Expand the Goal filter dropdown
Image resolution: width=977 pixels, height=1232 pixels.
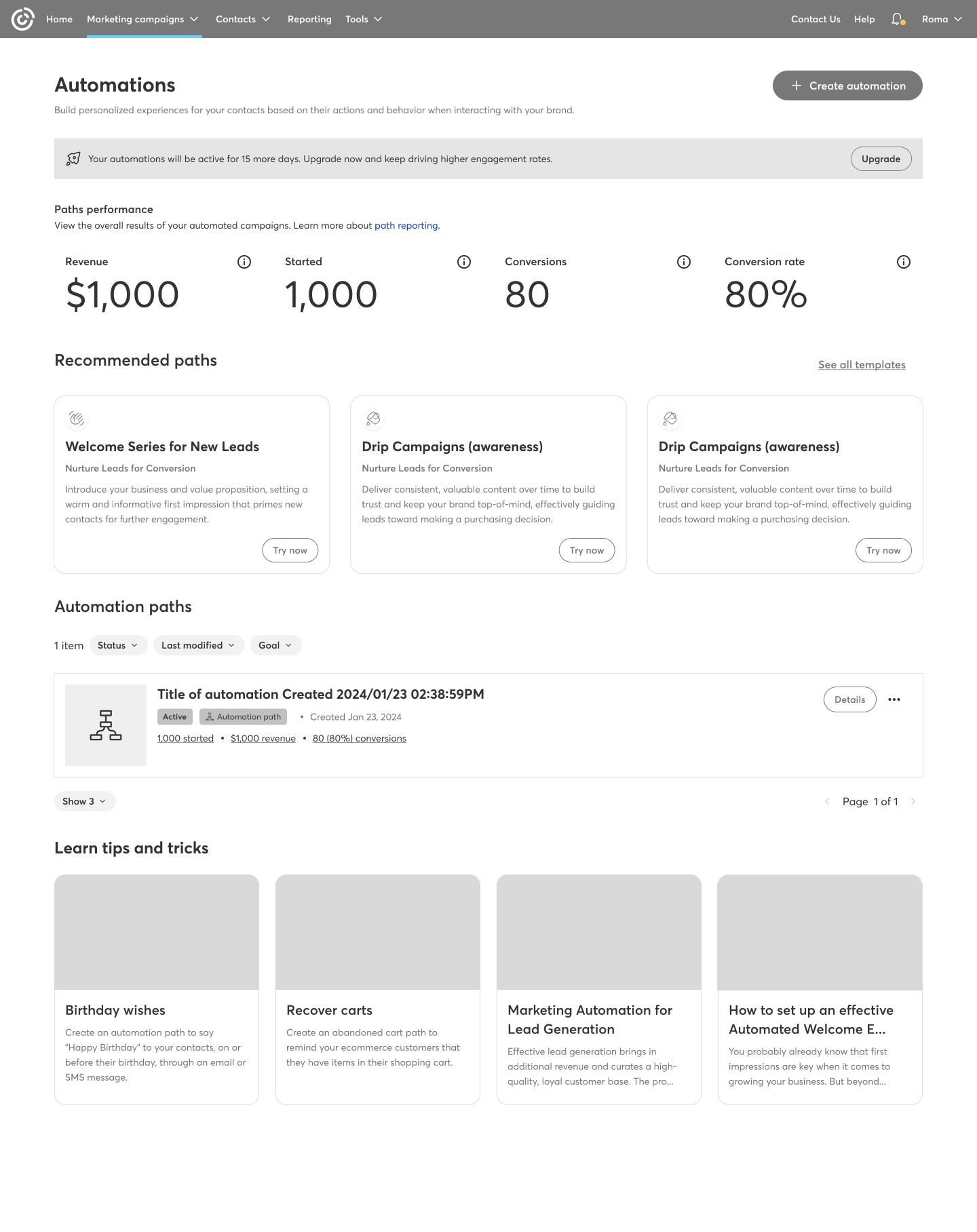click(x=275, y=645)
